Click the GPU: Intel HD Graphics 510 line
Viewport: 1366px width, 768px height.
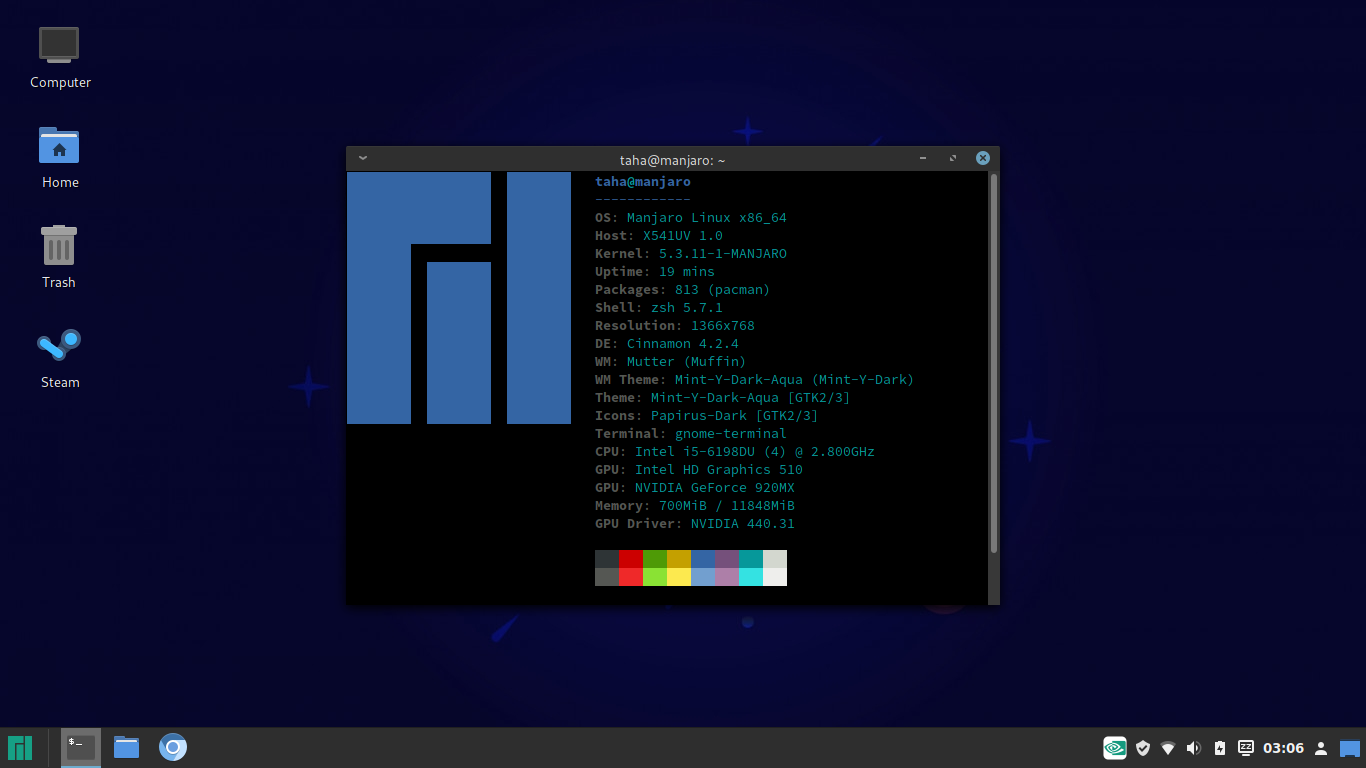(699, 469)
